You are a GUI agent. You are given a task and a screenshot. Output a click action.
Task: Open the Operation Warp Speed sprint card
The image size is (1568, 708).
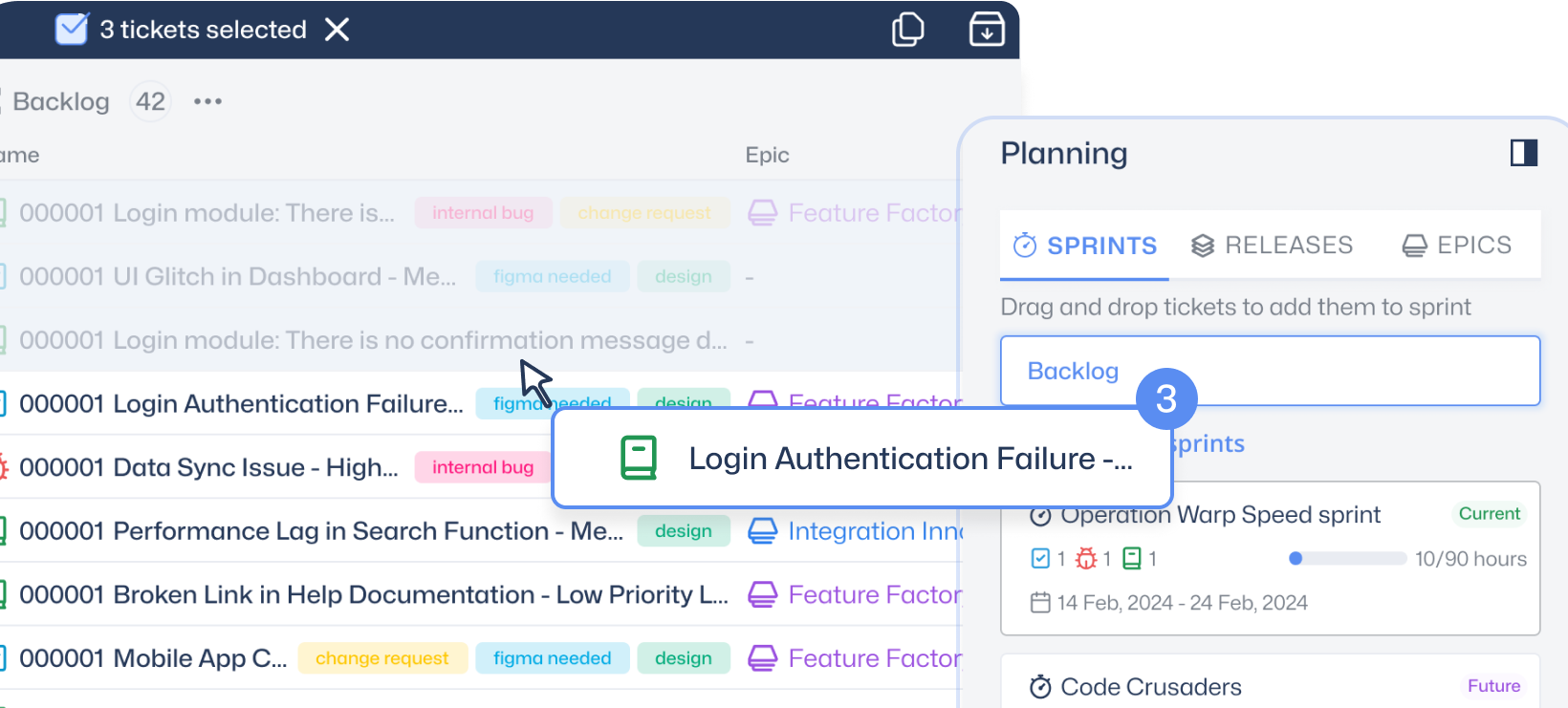click(1270, 558)
